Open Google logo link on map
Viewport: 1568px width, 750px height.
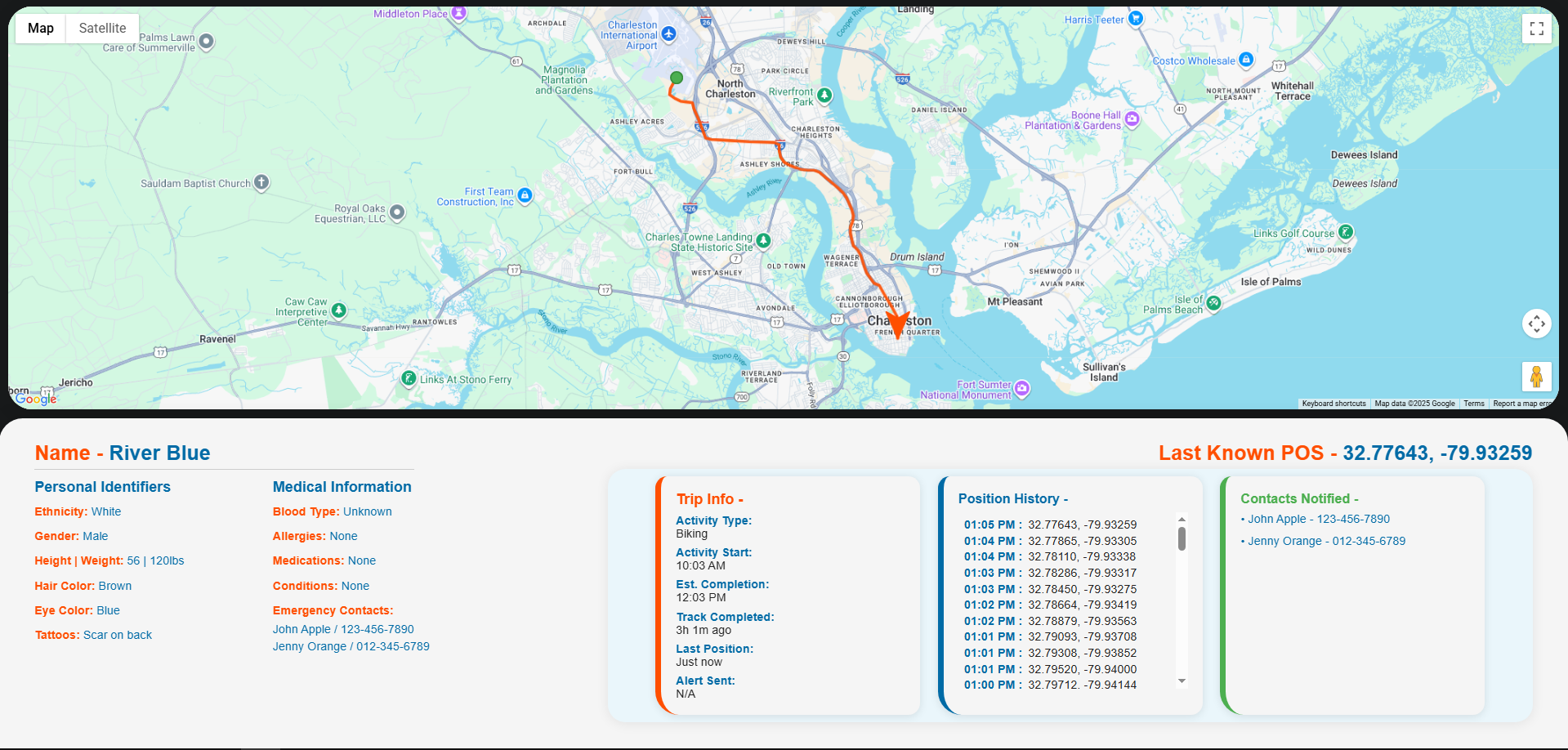(36, 399)
